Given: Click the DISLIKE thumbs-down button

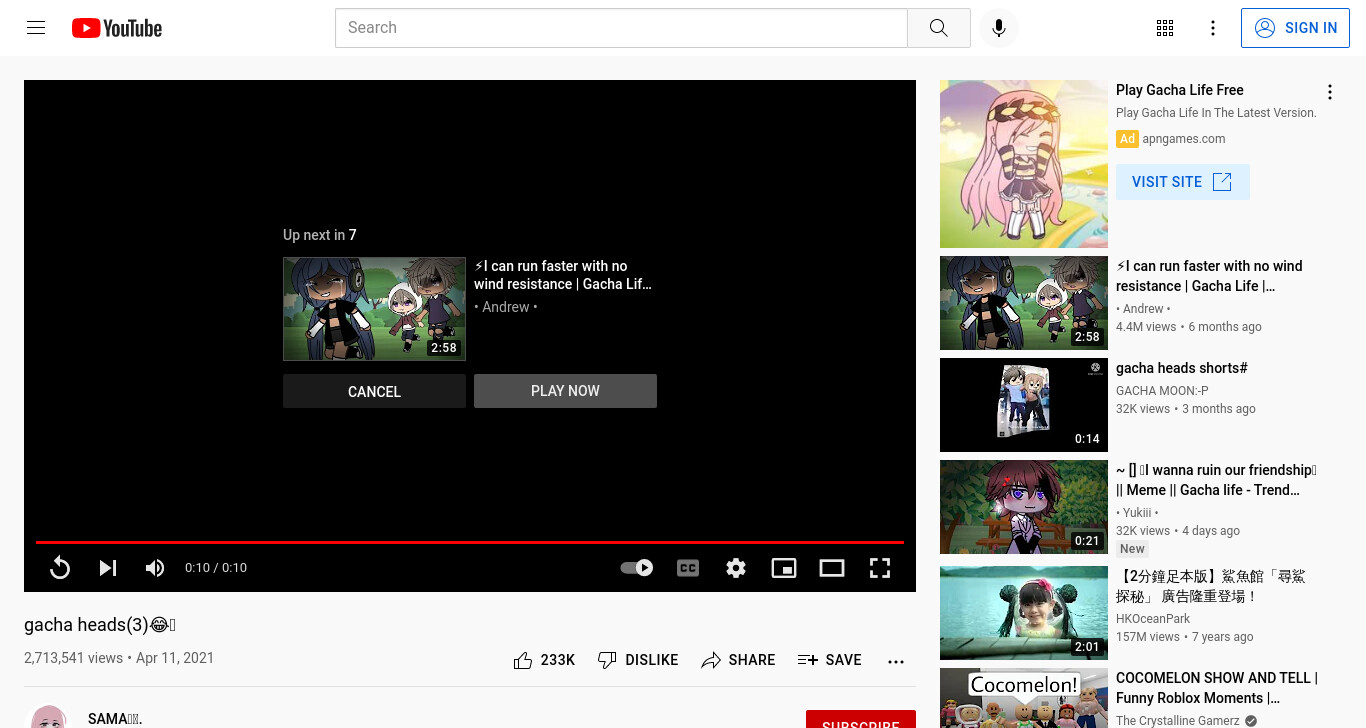Looking at the screenshot, I should pos(638,660).
